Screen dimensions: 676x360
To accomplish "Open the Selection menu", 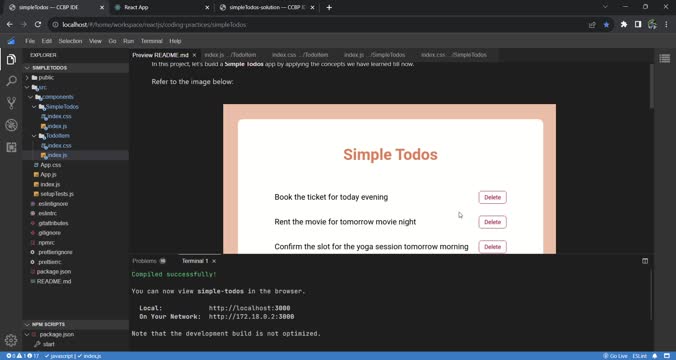I will [70, 41].
